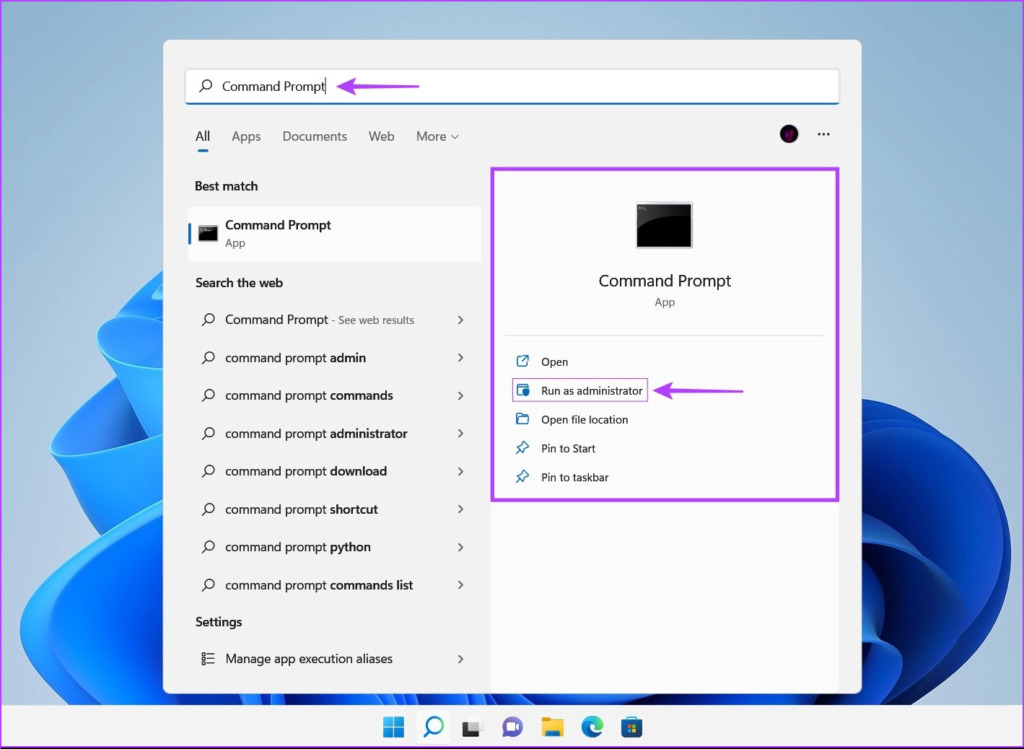This screenshot has width=1024, height=749.
Task: Switch to the Apps tab
Action: coord(246,136)
